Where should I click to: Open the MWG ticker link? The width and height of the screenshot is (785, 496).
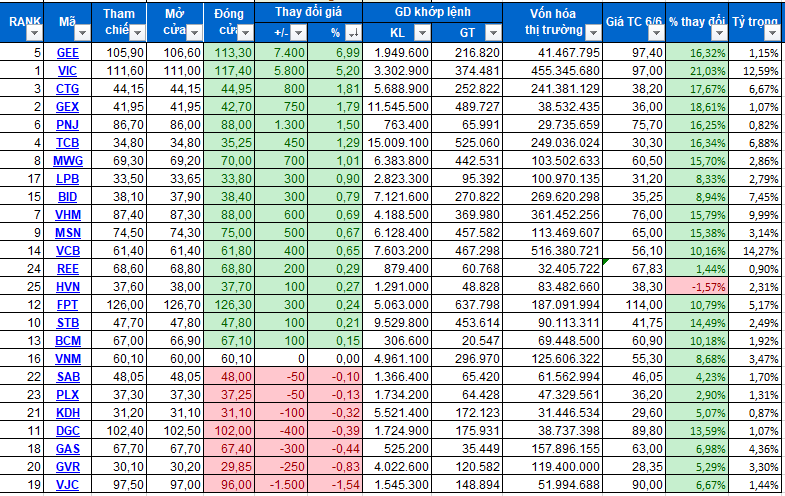68,161
